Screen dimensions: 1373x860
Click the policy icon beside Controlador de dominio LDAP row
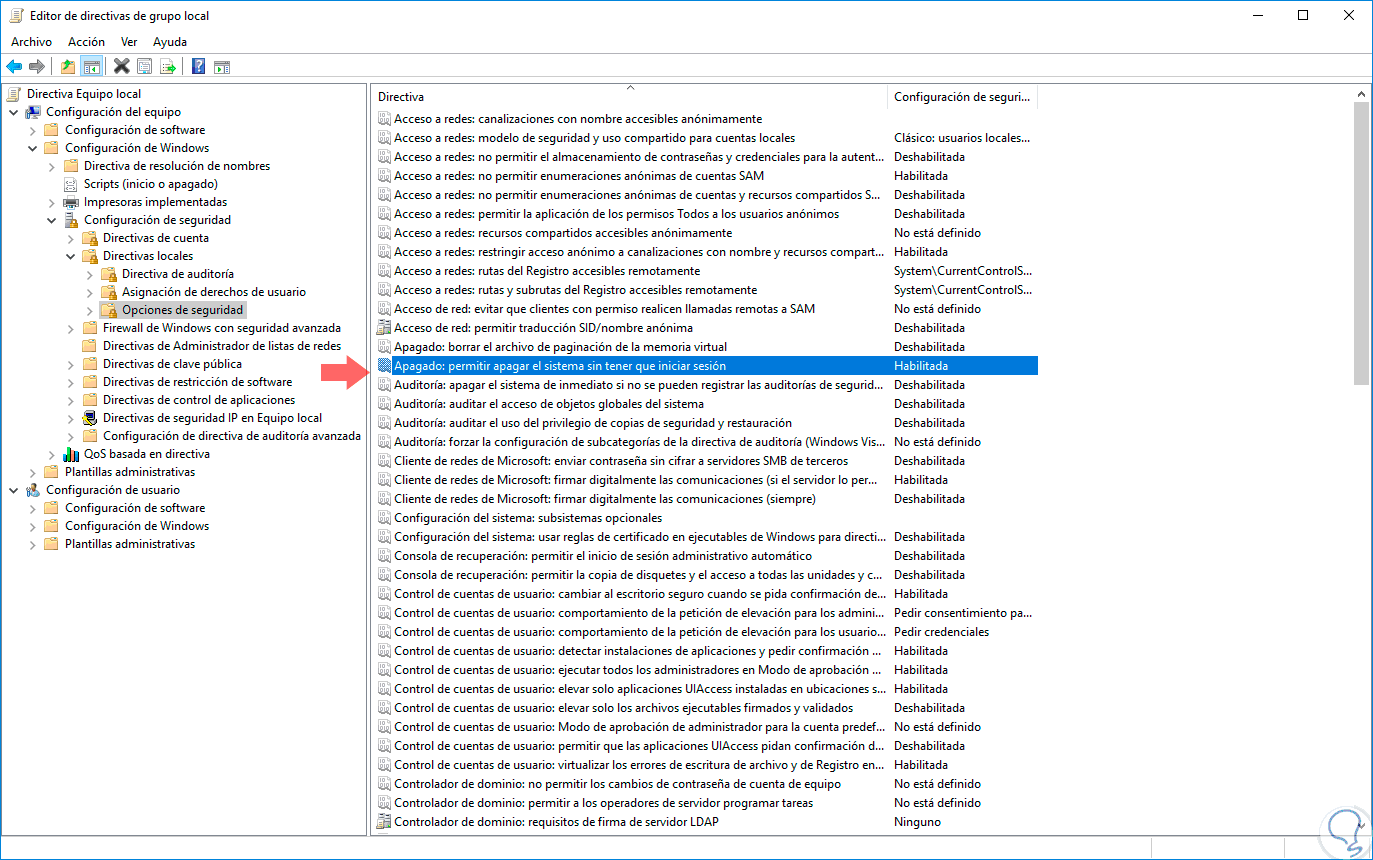[384, 822]
